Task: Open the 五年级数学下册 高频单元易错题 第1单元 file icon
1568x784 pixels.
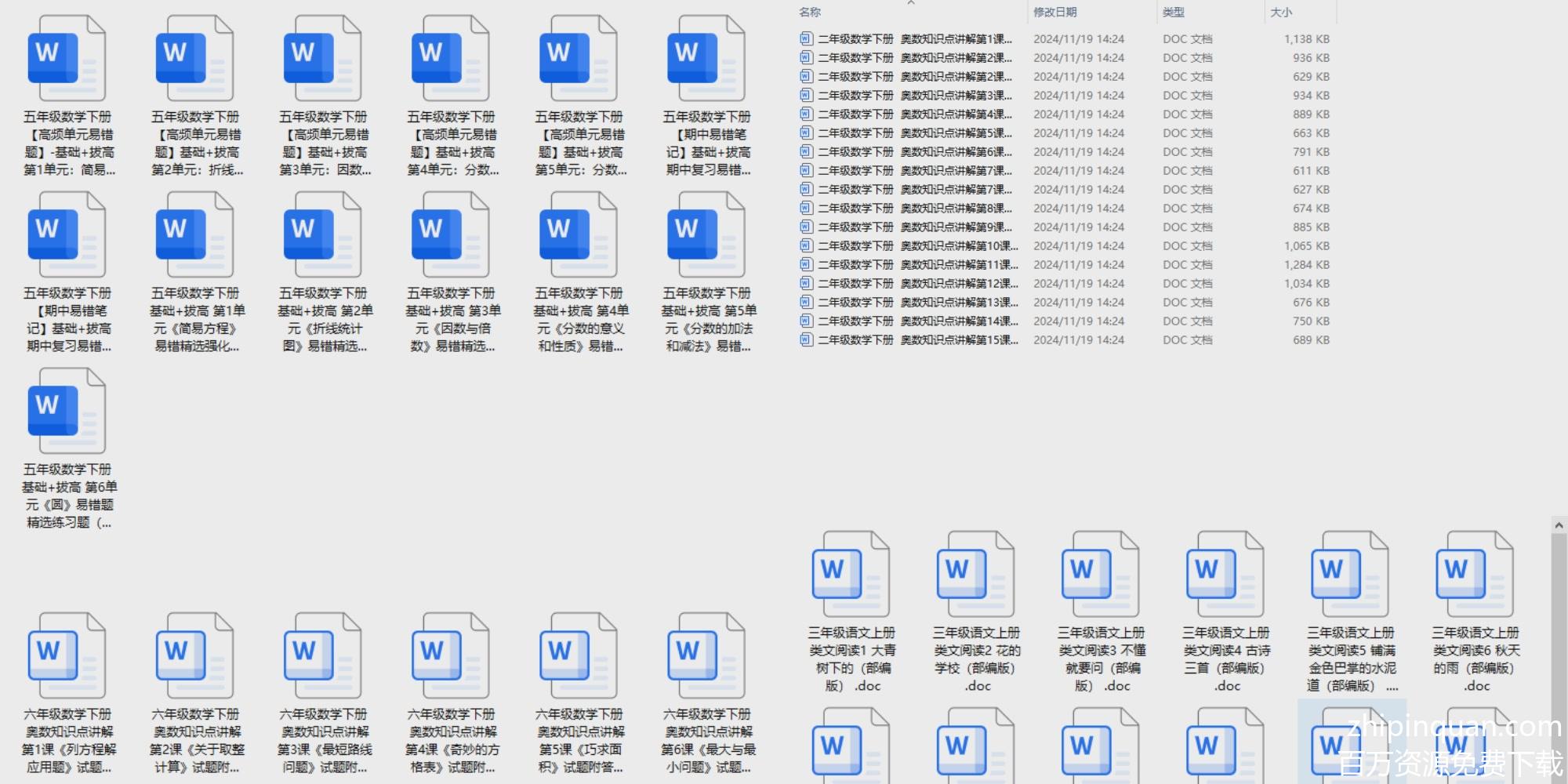Action: pos(67,59)
